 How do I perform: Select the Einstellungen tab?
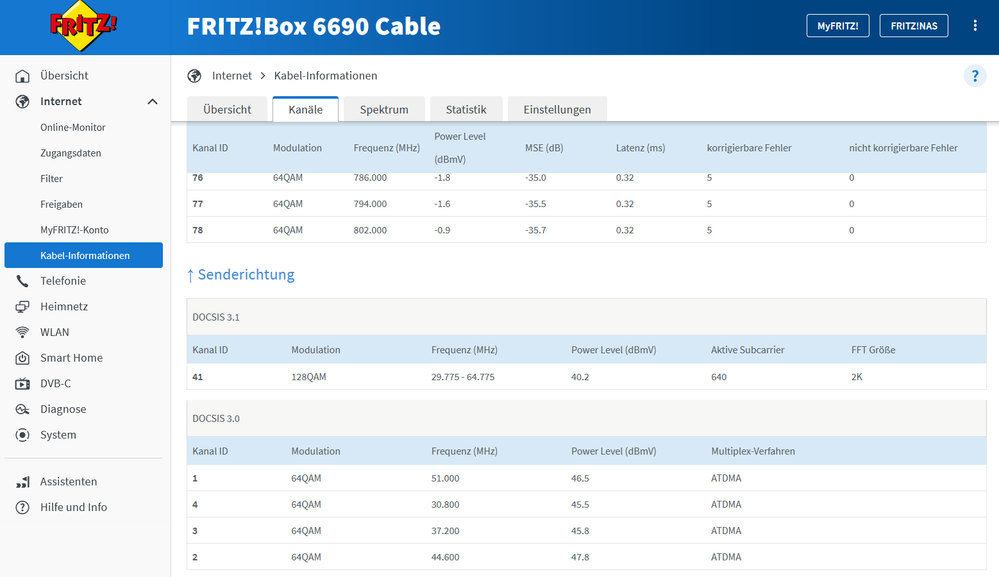tap(557, 108)
